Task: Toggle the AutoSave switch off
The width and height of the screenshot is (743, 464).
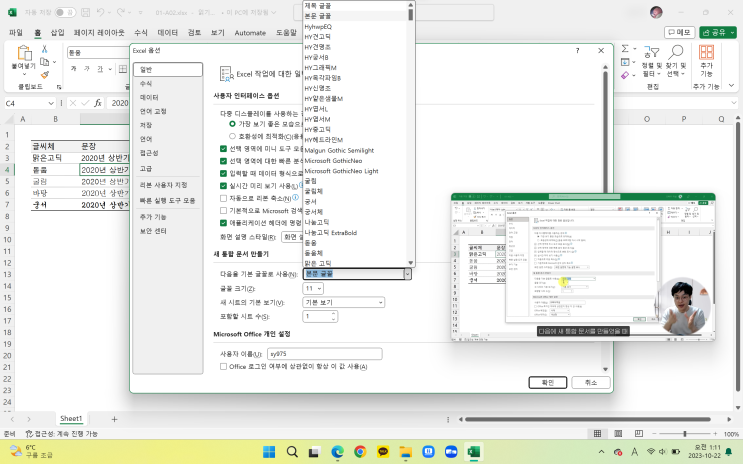Action: click(65, 12)
